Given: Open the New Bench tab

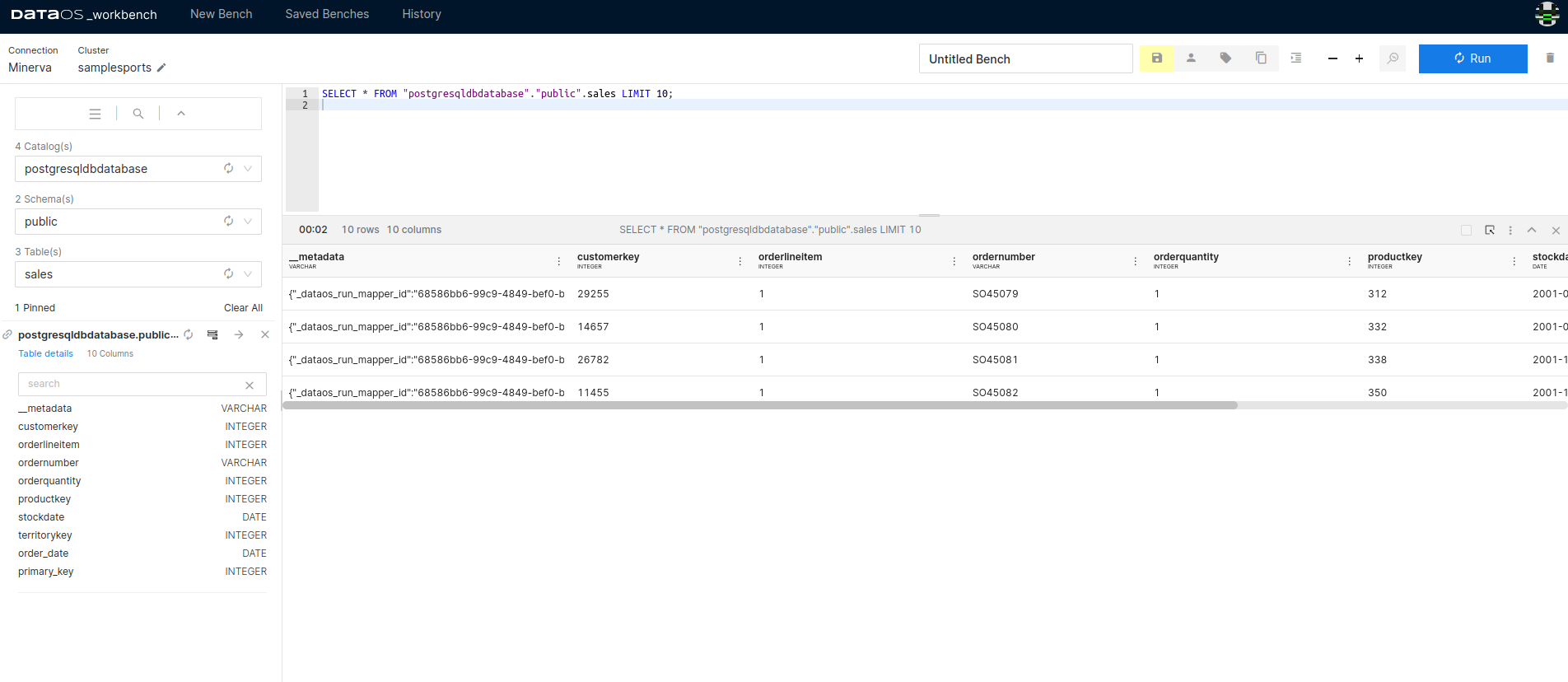Looking at the screenshot, I should tap(221, 14).
